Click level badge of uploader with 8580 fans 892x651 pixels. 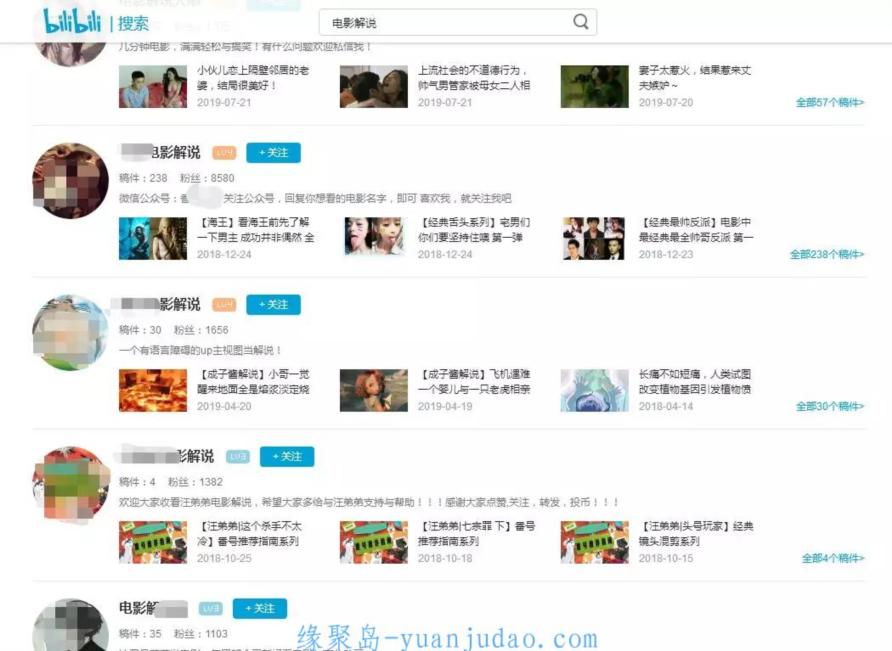[x=224, y=153]
